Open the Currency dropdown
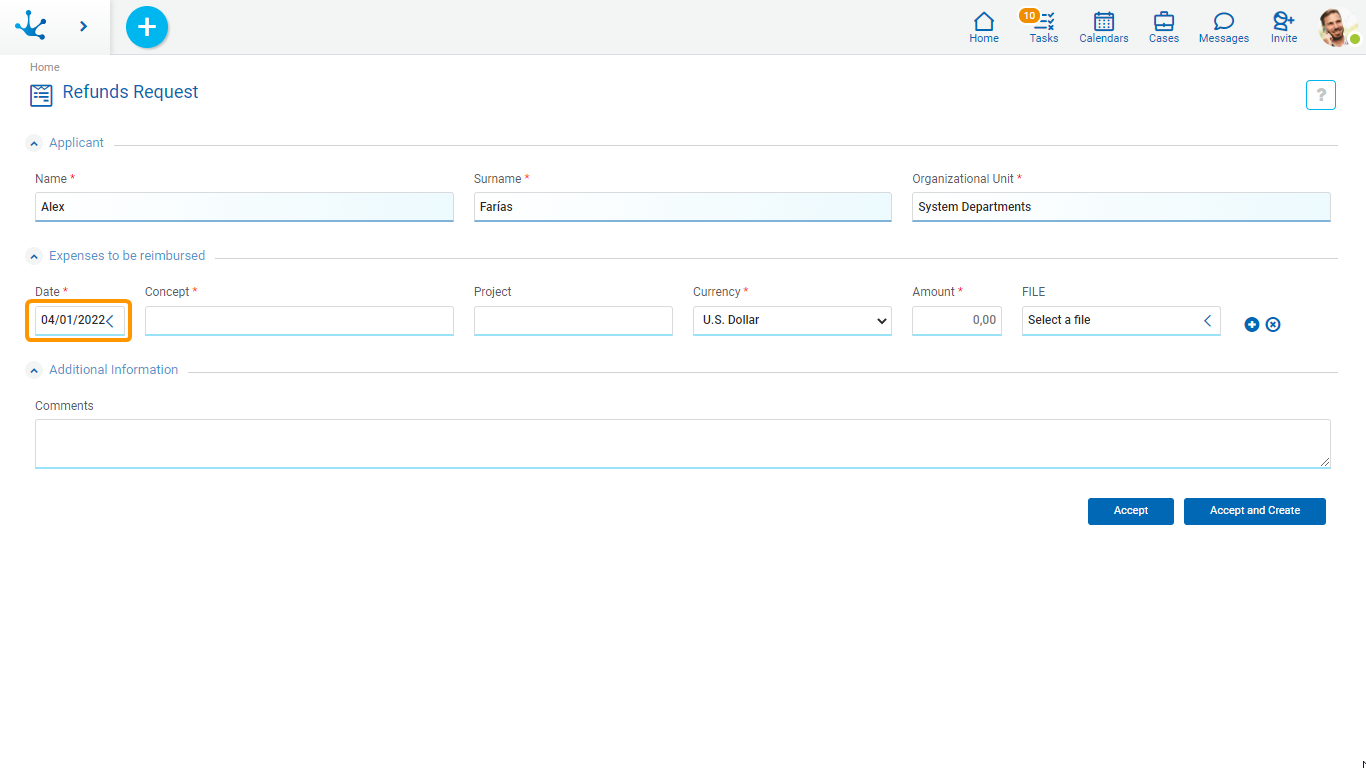The height and width of the screenshot is (768, 1366). tap(792, 321)
